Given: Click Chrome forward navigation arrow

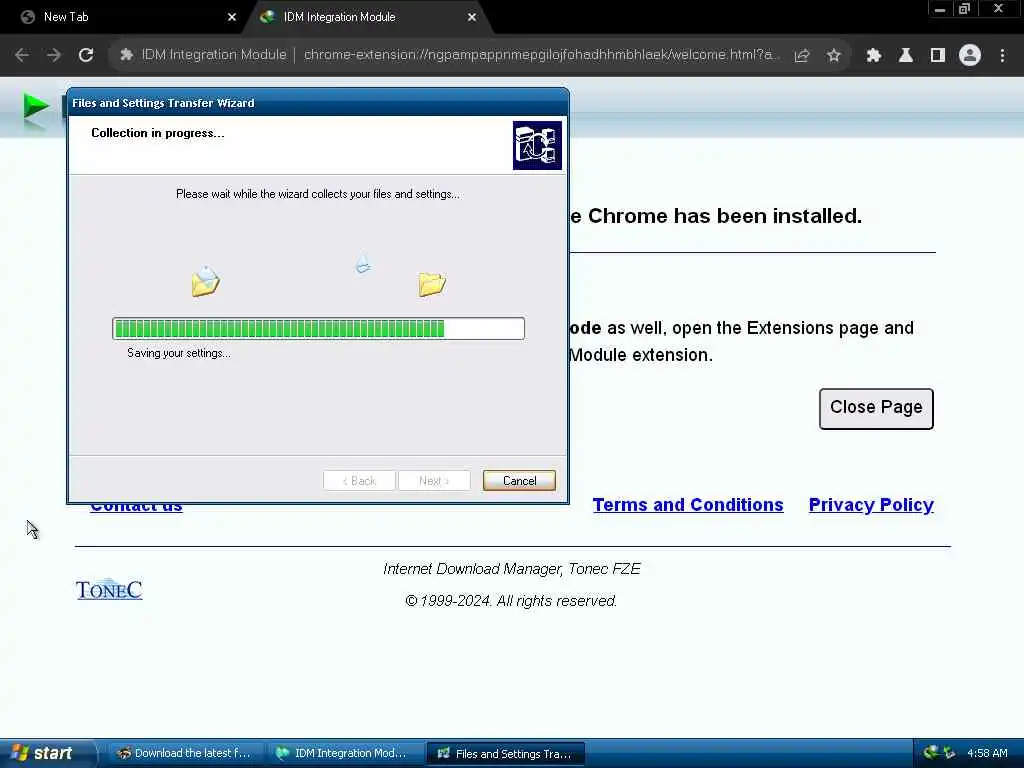Looking at the screenshot, I should 54,56.
